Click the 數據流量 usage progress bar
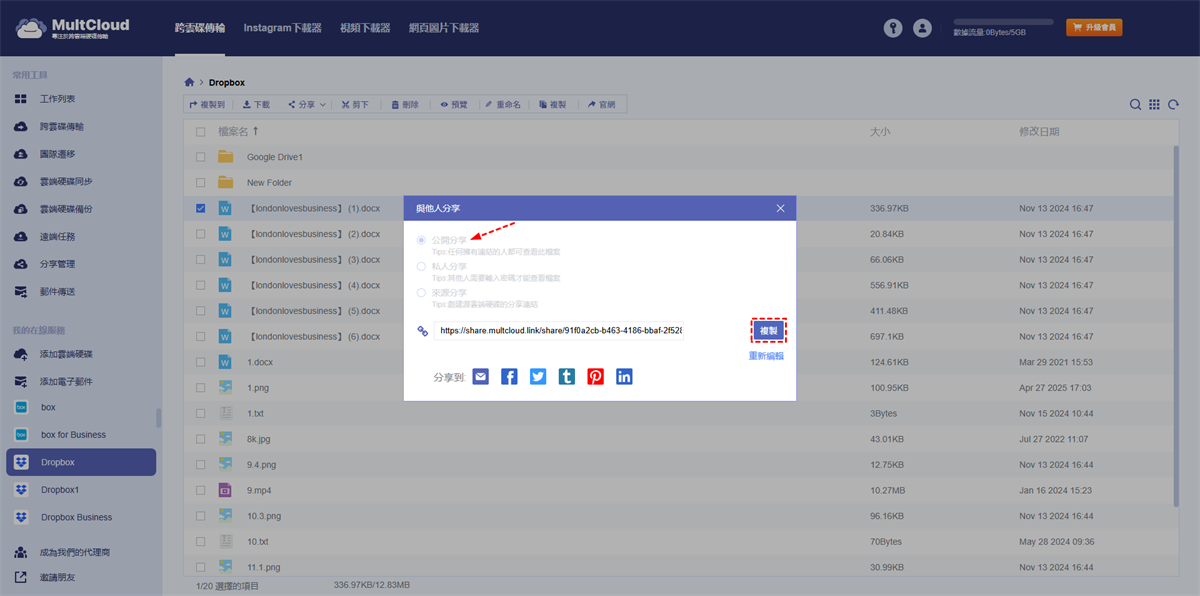 pyautogui.click(x=1003, y=21)
